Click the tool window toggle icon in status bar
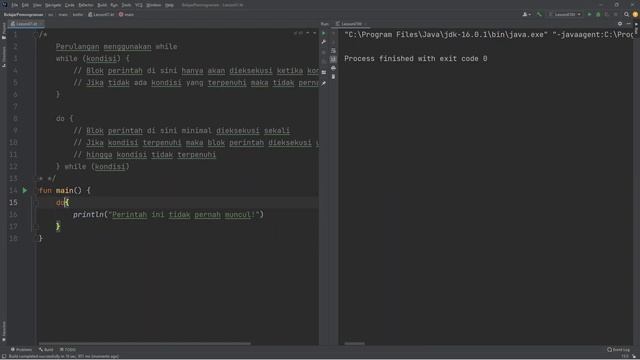This screenshot has width=640, height=360. [x=4, y=356]
